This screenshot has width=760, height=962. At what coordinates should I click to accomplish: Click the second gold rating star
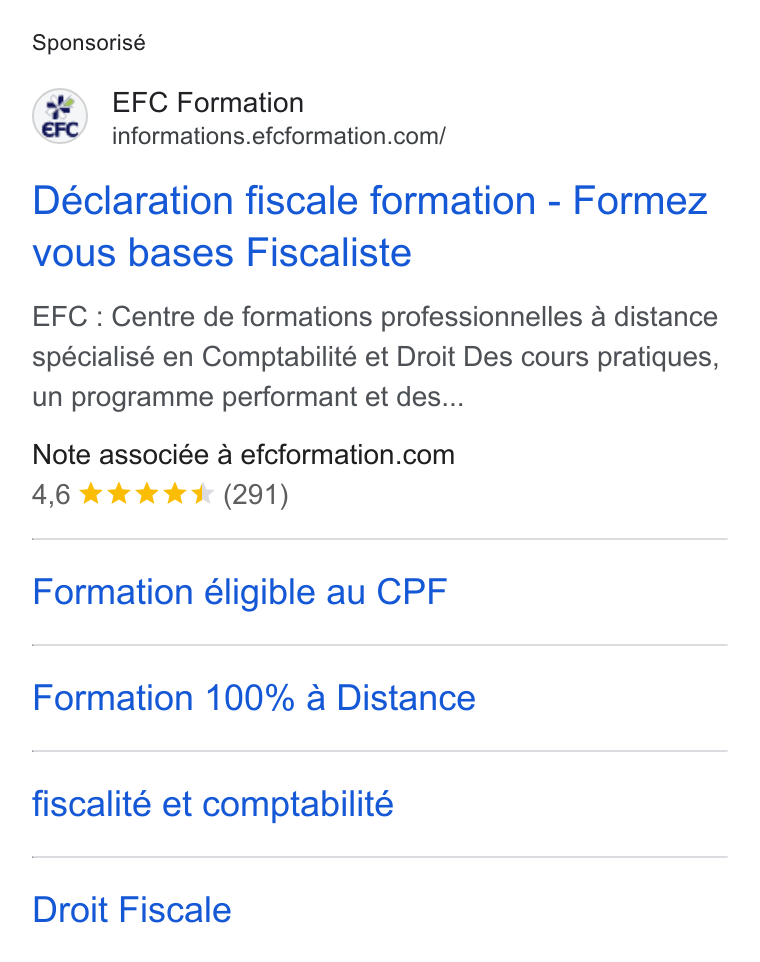[x=119, y=494]
